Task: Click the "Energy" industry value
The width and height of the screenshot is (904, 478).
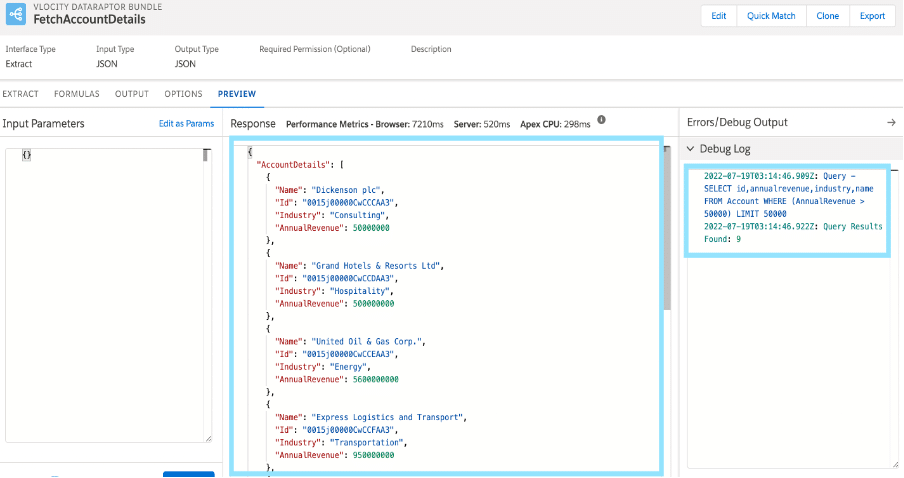Action: tap(348, 367)
